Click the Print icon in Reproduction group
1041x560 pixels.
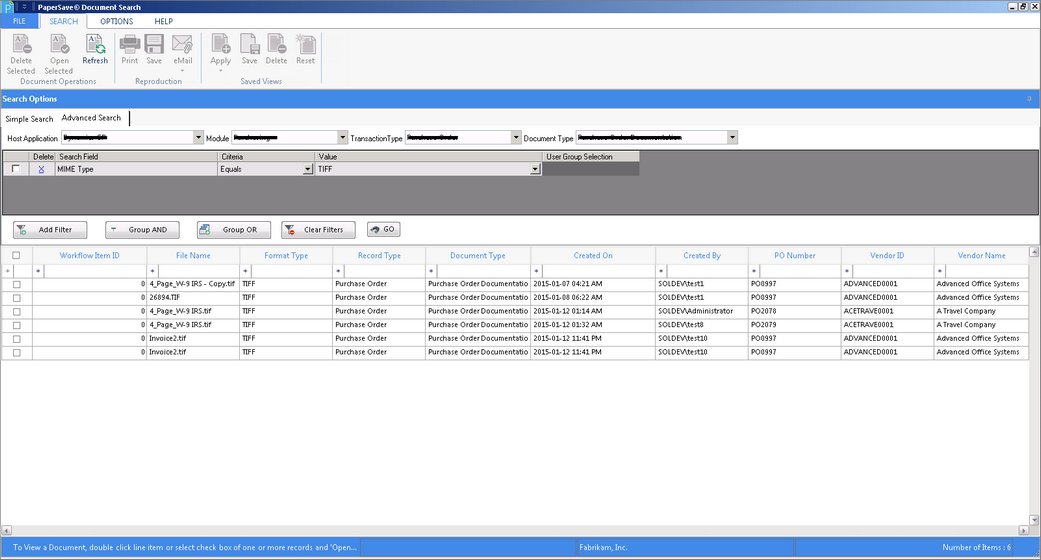[x=130, y=44]
